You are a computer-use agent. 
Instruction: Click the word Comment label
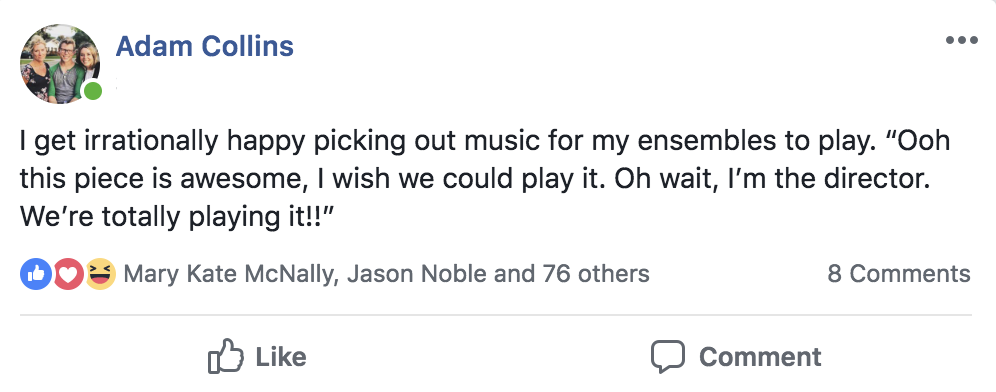(x=760, y=357)
